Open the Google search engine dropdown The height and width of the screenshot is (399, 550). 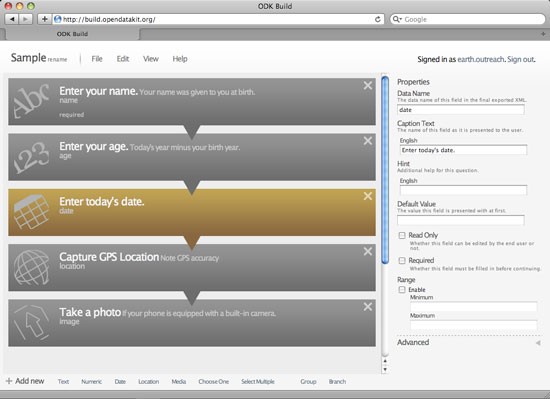tap(397, 19)
